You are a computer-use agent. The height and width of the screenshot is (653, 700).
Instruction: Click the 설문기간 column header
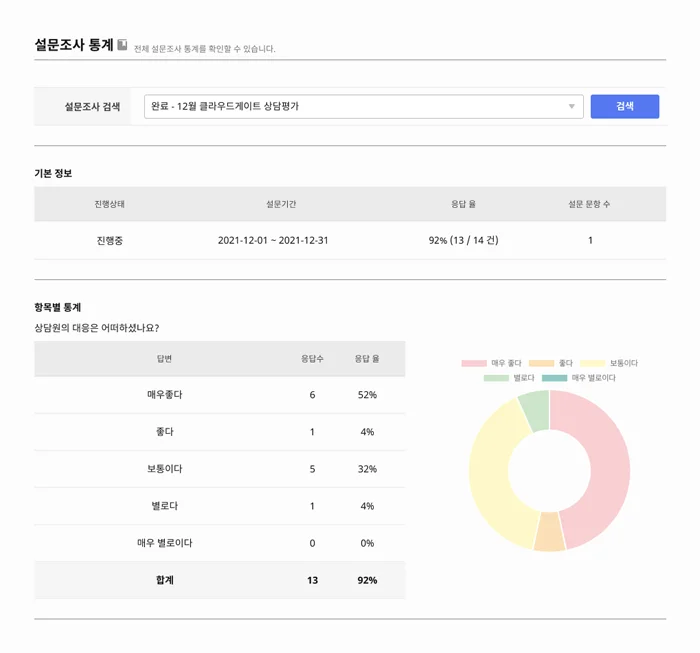point(281,204)
